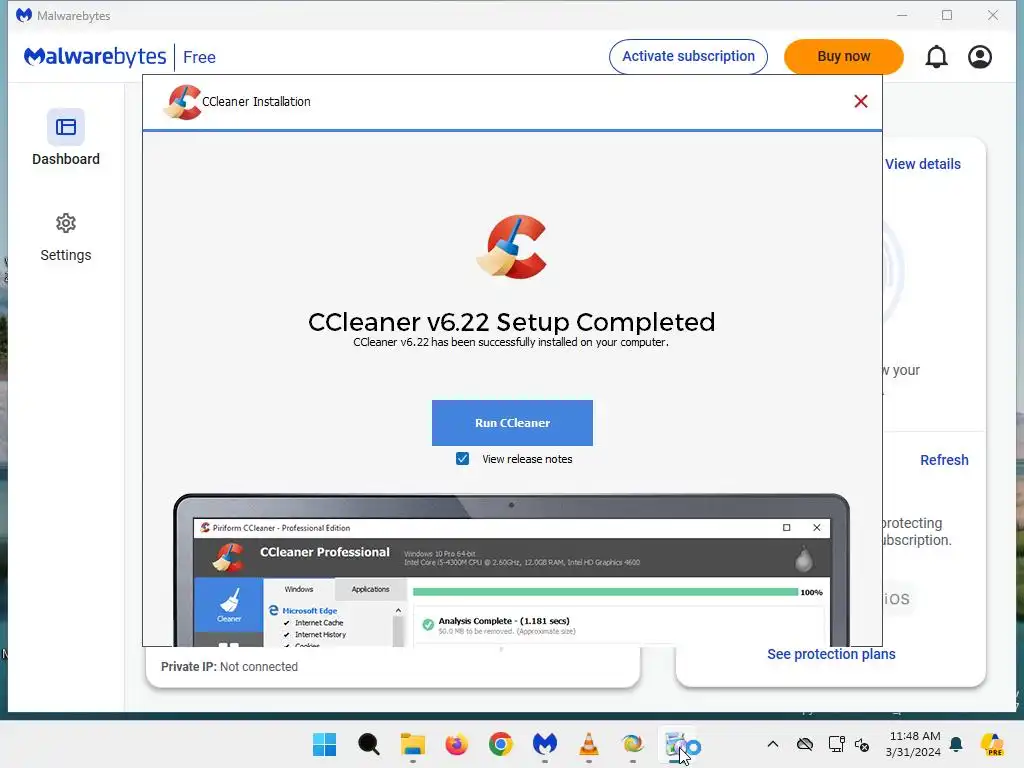Image resolution: width=1024 pixels, height=768 pixels.
Task: Open the Windows Start menu
Action: click(325, 744)
